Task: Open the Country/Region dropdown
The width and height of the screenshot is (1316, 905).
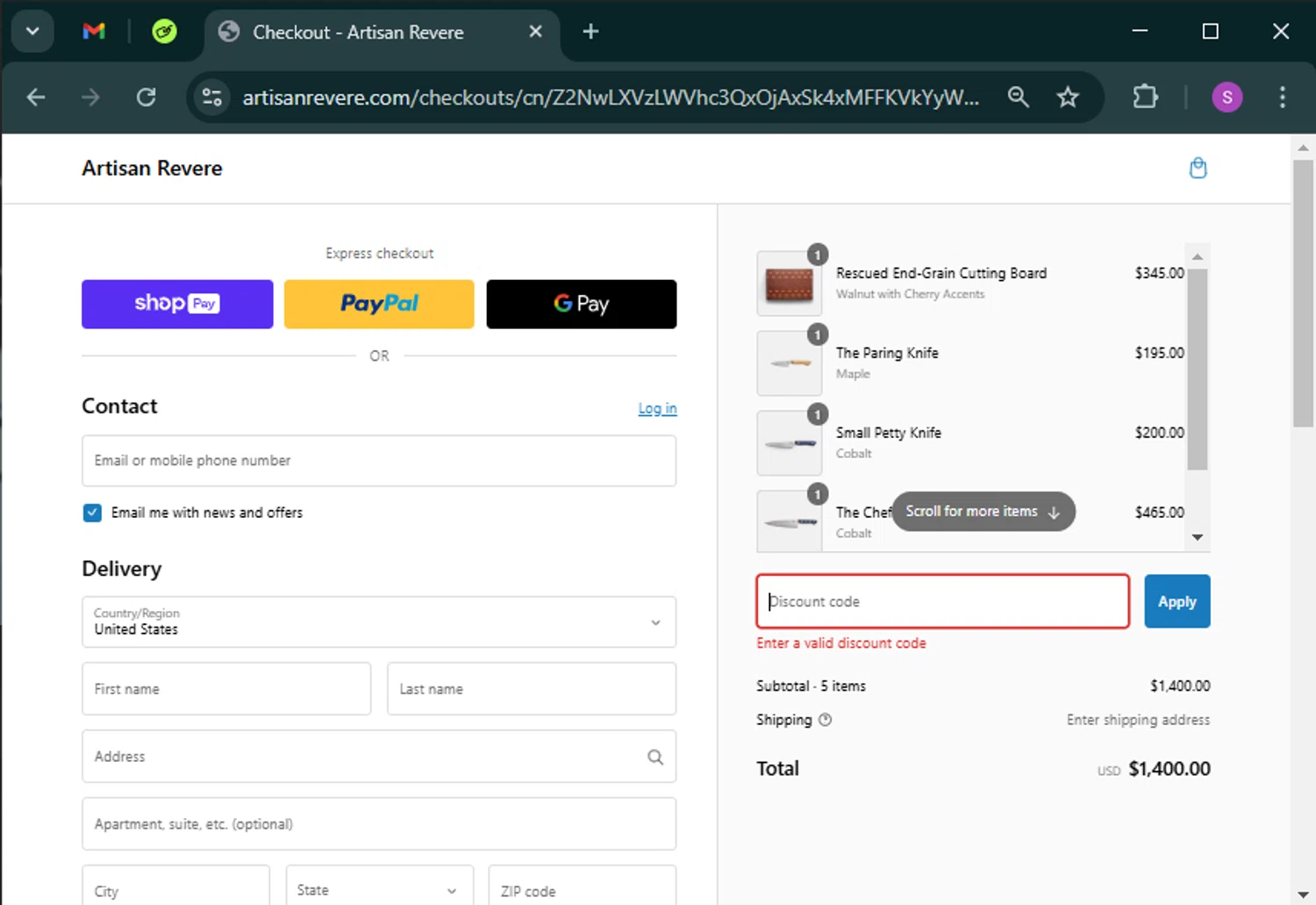Action: [379, 622]
